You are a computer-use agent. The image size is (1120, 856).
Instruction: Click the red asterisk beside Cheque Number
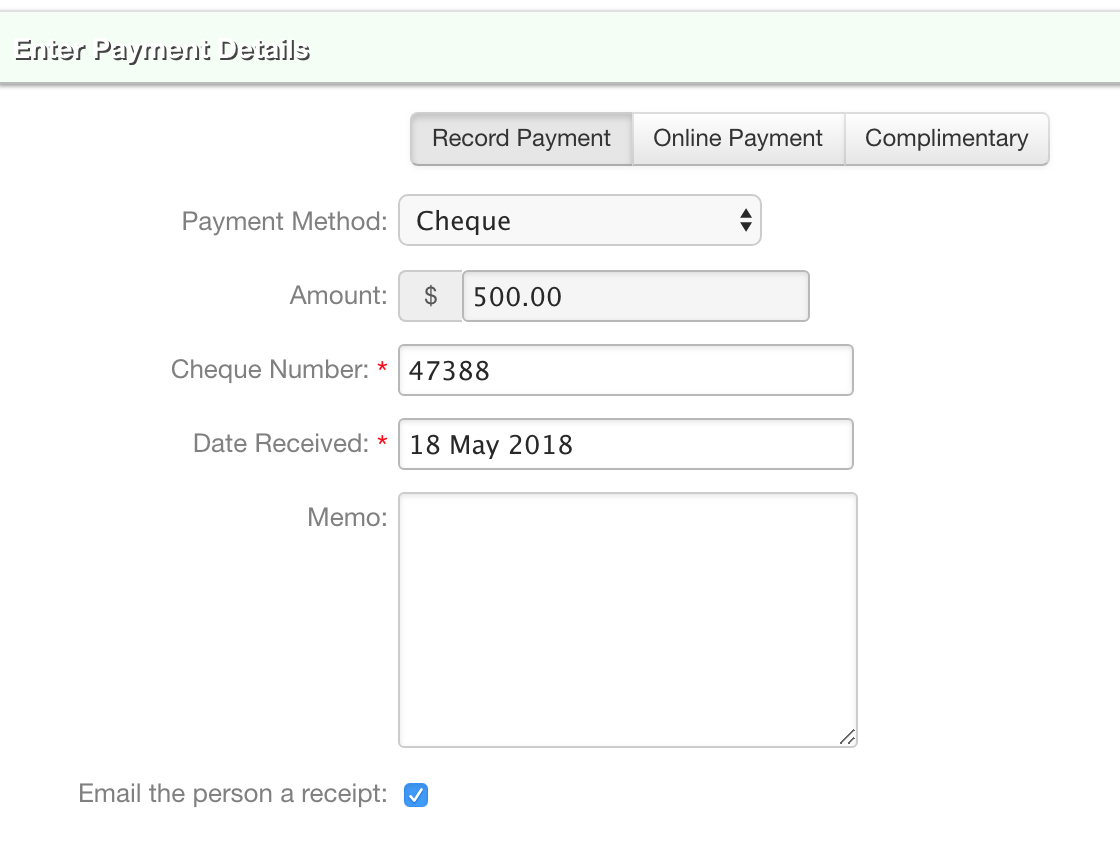click(x=382, y=368)
